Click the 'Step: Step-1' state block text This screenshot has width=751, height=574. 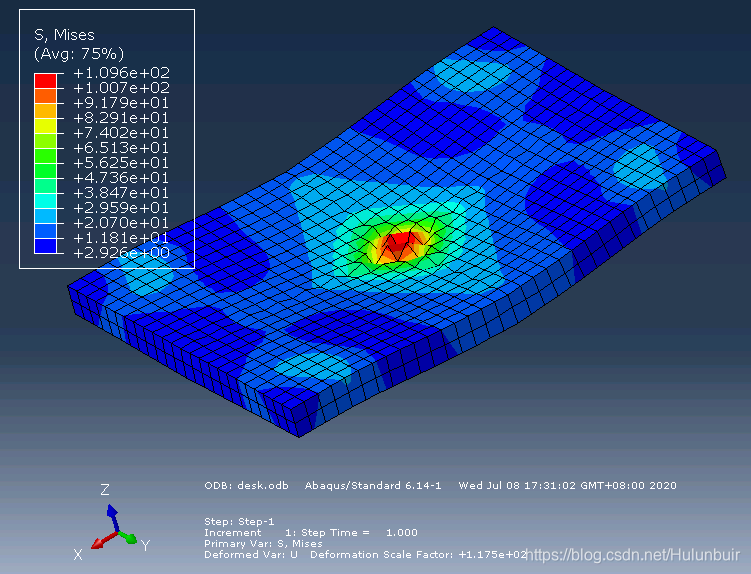[x=239, y=521]
